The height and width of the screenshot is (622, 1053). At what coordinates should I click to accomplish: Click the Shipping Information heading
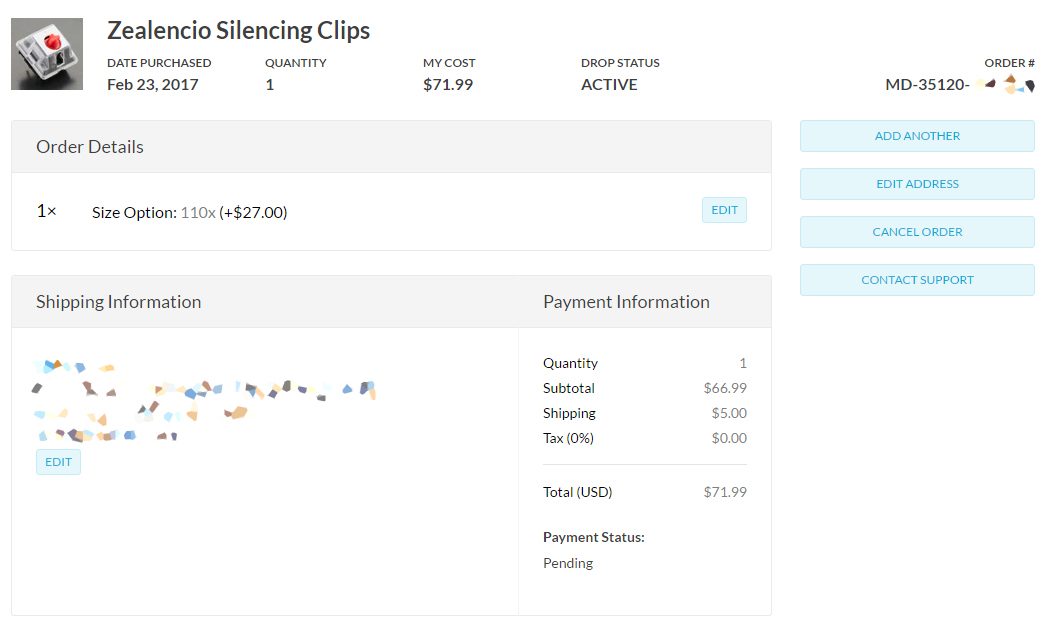(118, 302)
